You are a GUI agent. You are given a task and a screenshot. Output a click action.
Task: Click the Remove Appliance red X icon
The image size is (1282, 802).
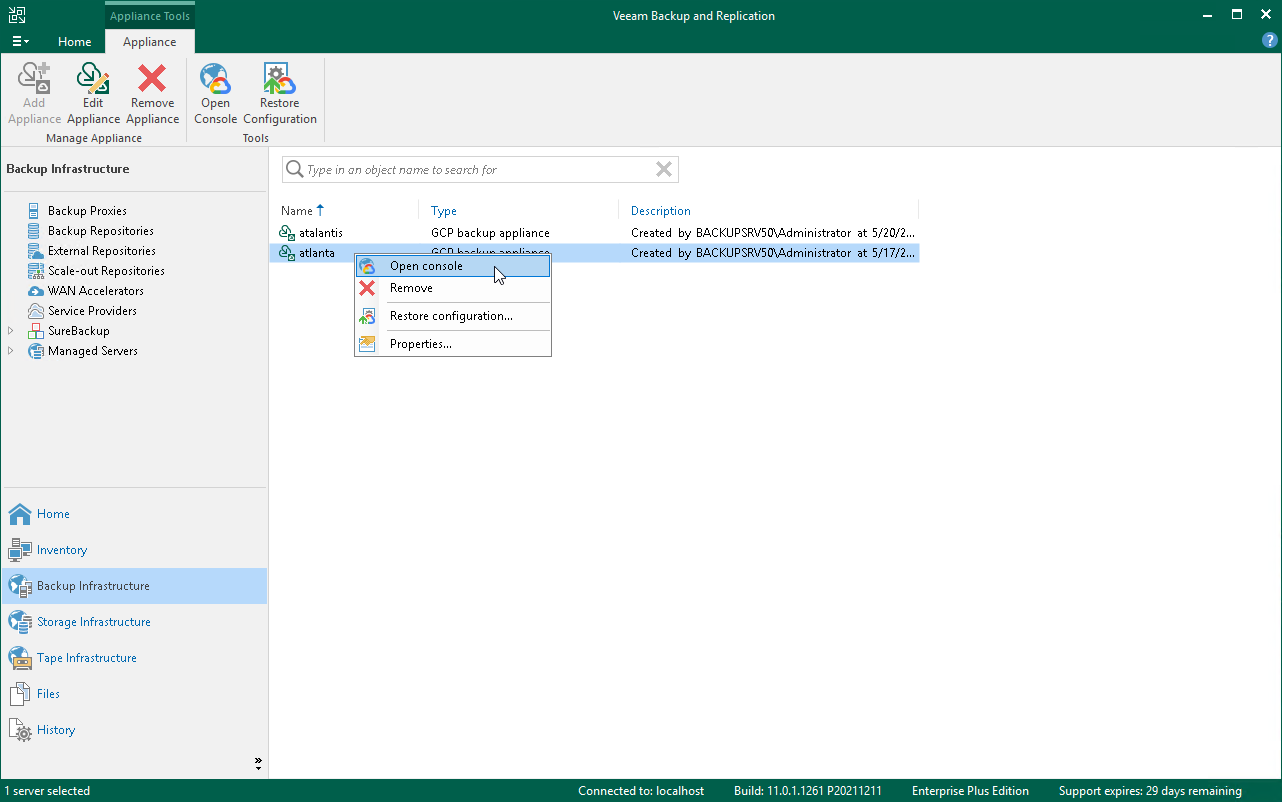coord(152,79)
